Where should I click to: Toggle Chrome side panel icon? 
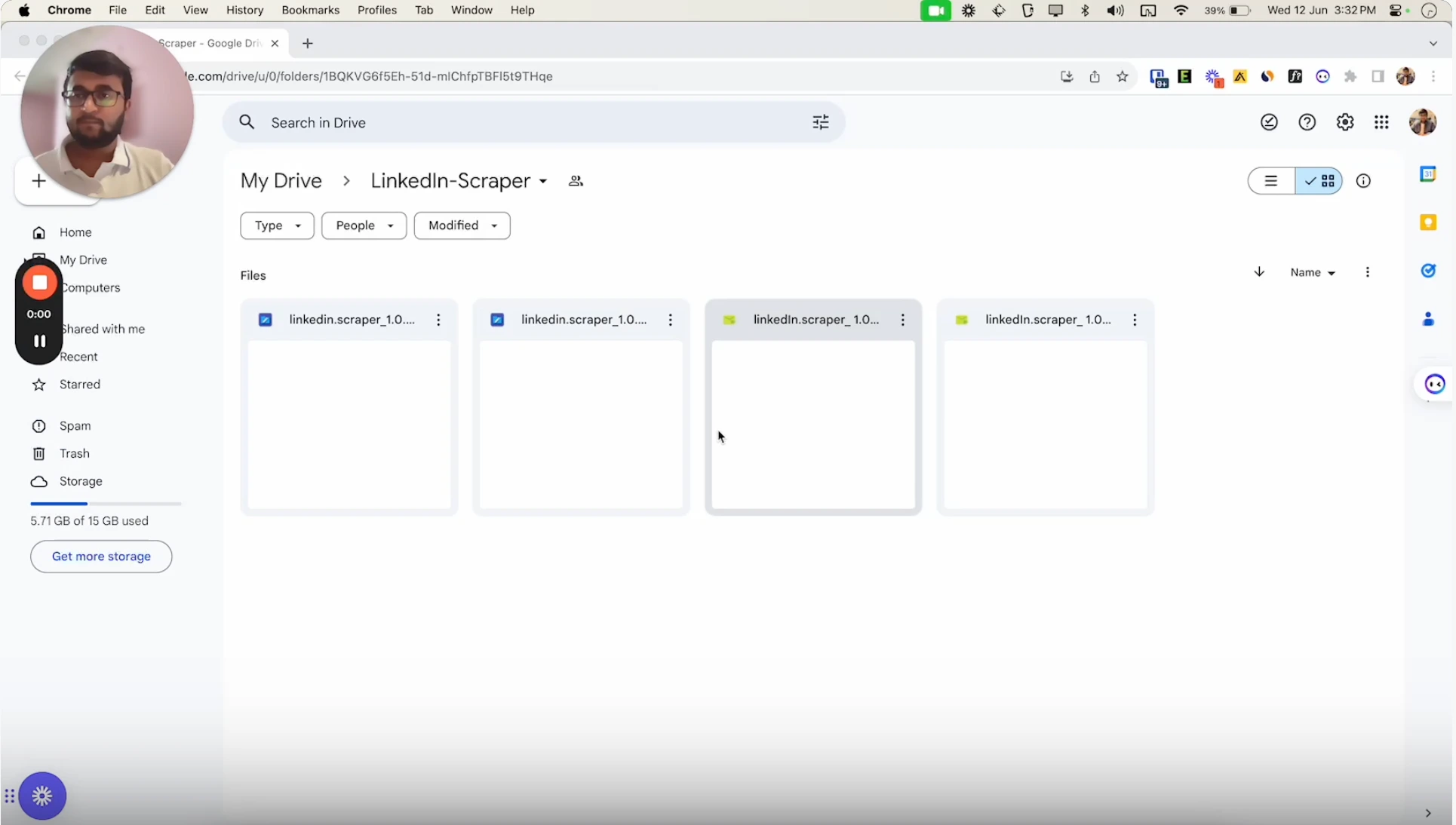(x=1378, y=76)
